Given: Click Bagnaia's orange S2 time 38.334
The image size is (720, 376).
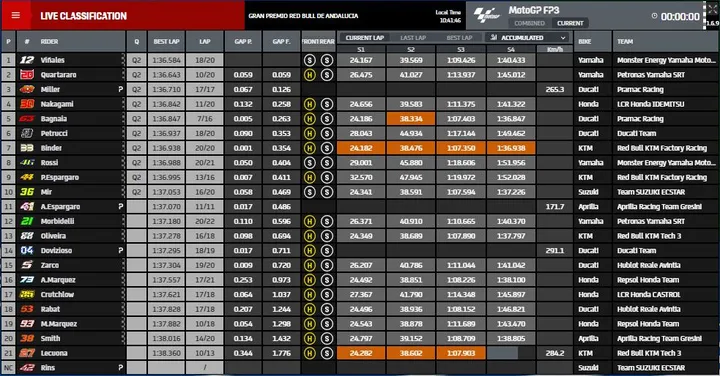Looking at the screenshot, I should coord(411,118).
